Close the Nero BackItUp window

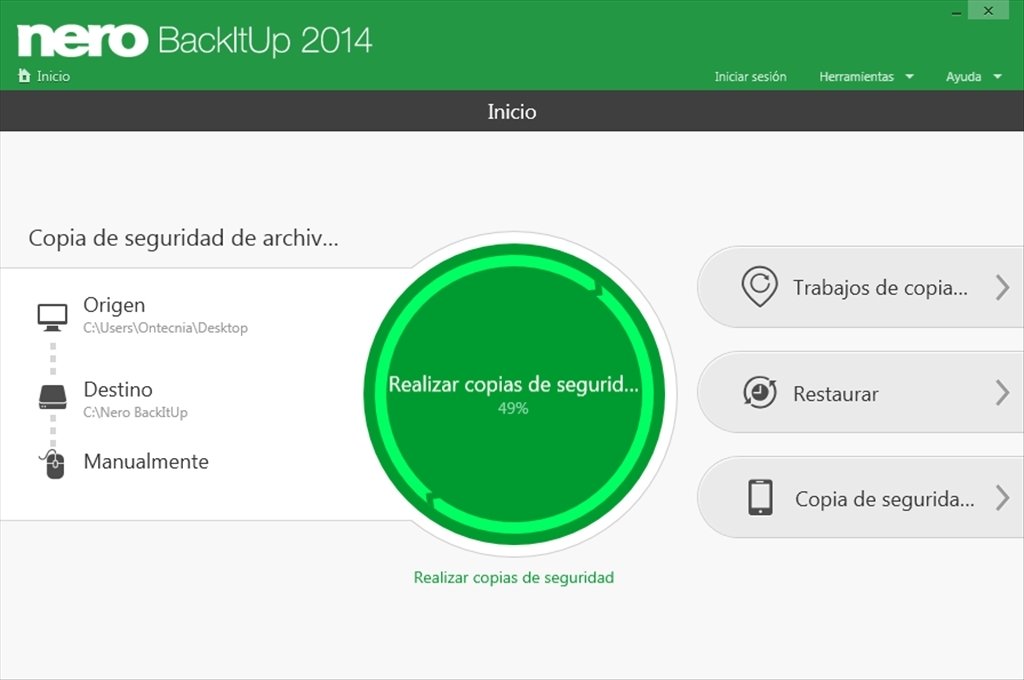point(989,11)
